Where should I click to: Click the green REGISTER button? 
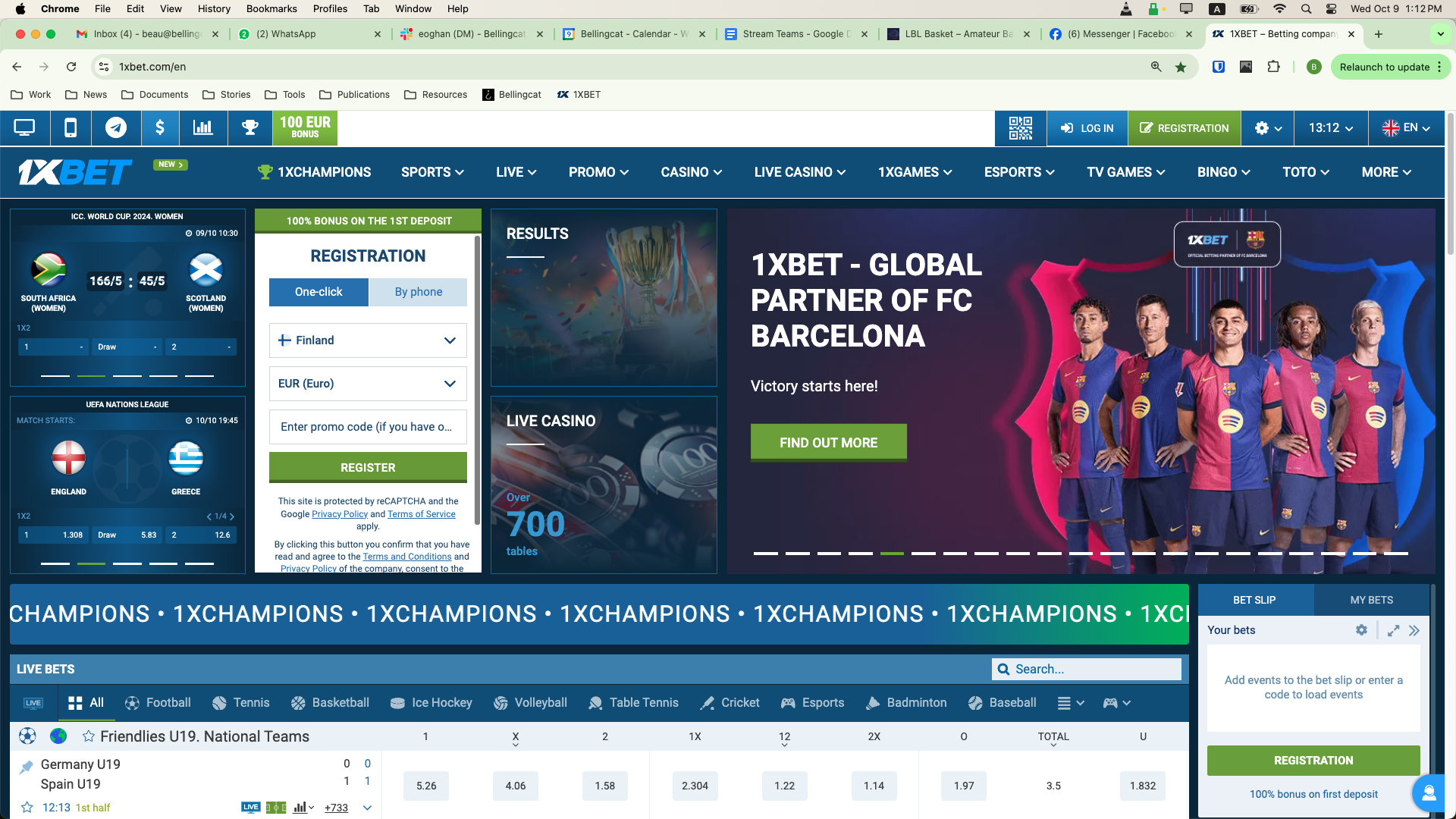coord(368,468)
